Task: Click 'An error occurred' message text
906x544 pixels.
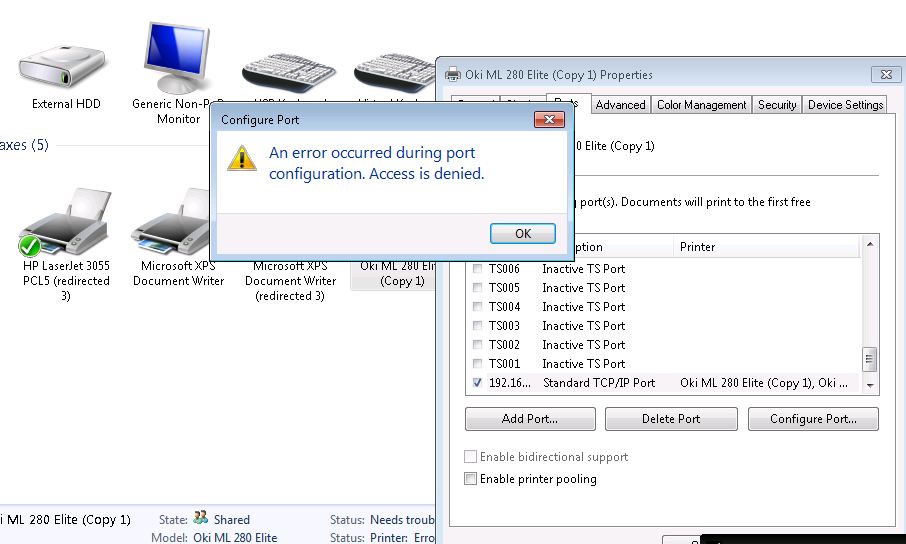Action: 376,163
